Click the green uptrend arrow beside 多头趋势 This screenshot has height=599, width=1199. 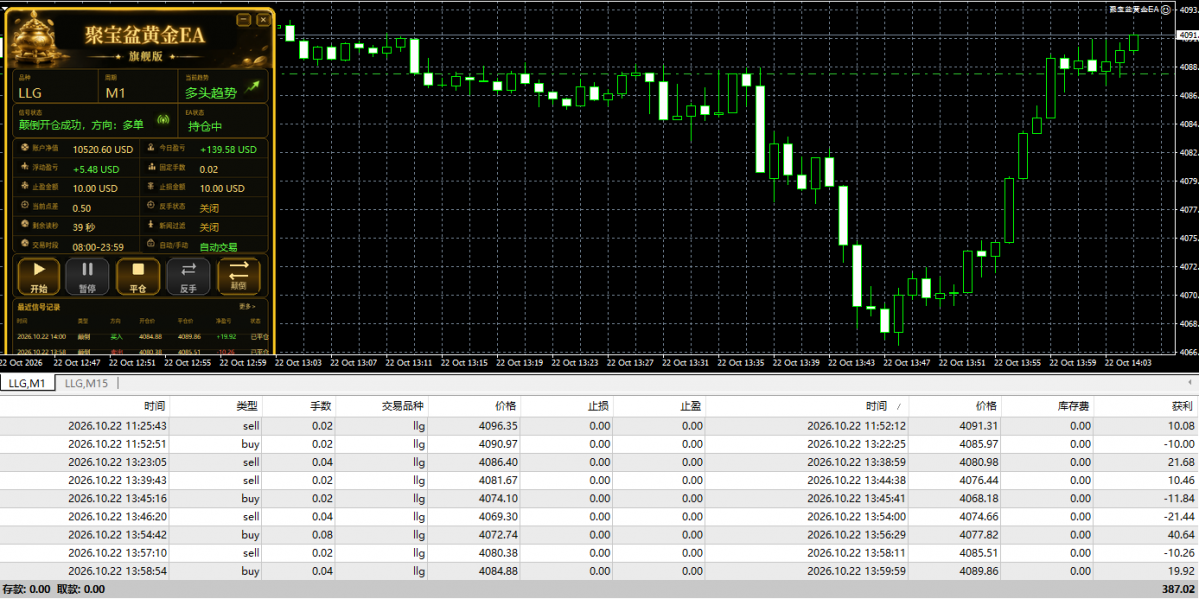coord(252,86)
